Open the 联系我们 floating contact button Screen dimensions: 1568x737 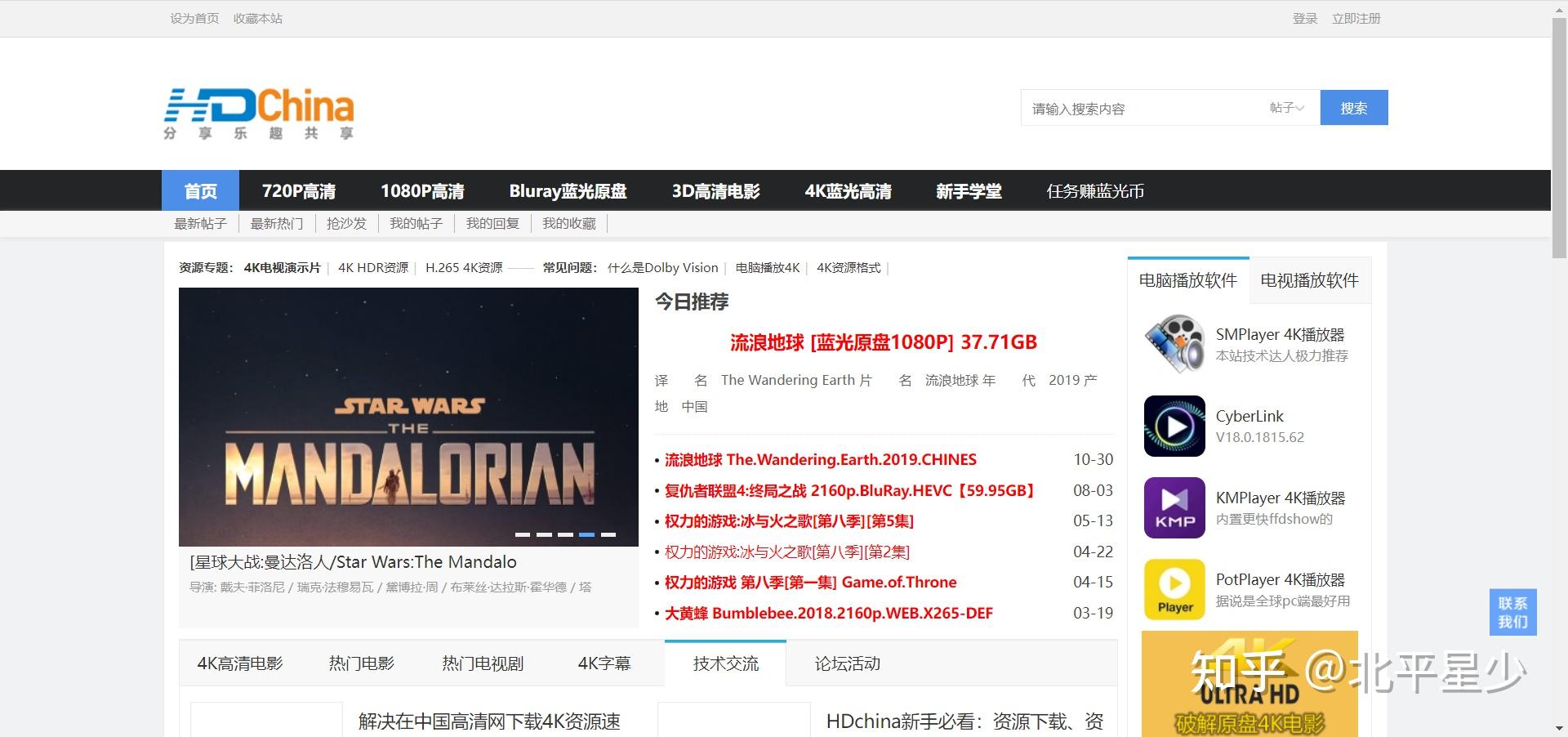point(1512,612)
